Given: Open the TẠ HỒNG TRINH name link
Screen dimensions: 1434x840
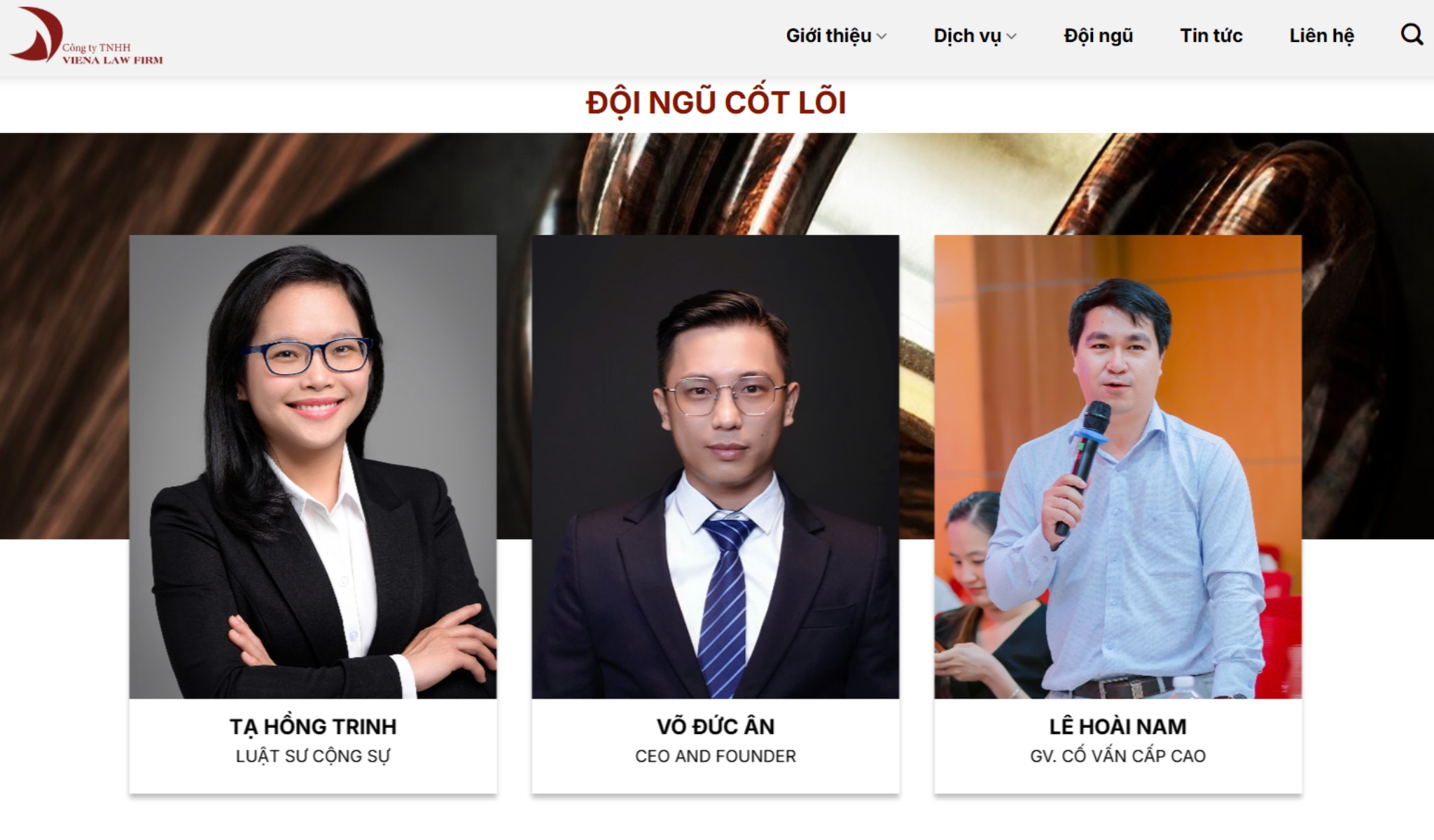Looking at the screenshot, I should (x=313, y=727).
